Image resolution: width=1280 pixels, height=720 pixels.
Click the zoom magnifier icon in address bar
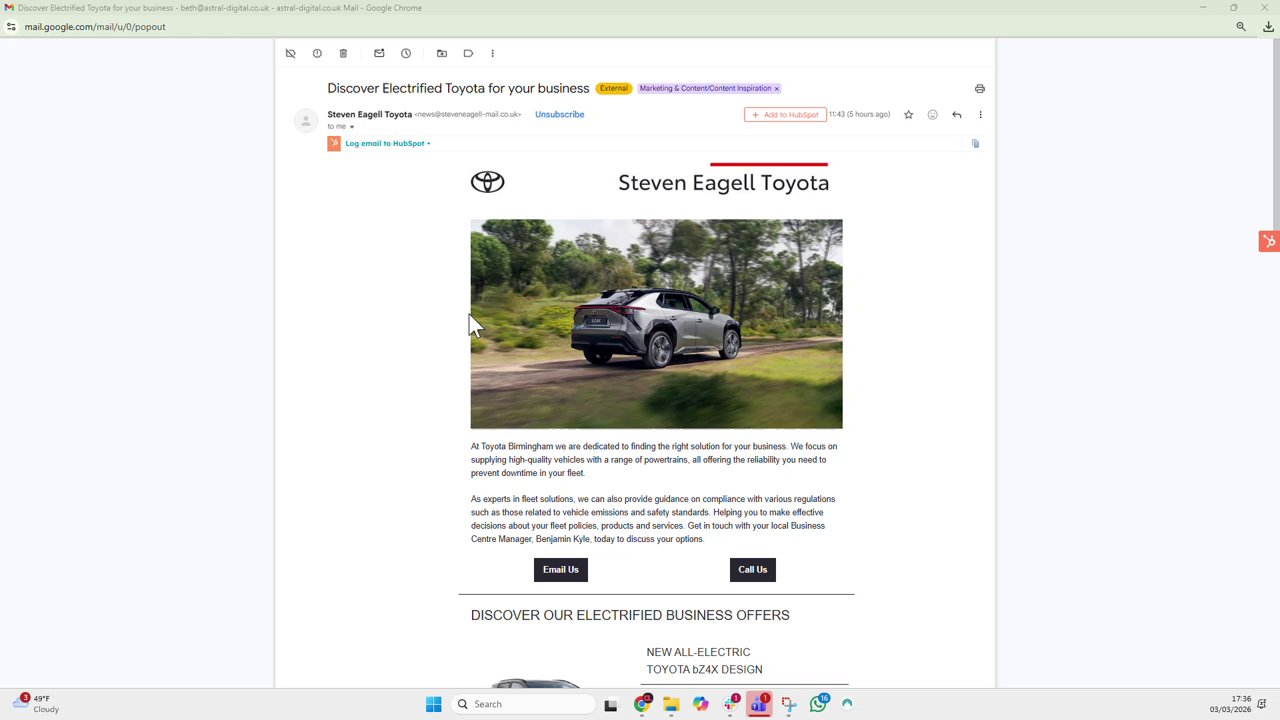1241,27
